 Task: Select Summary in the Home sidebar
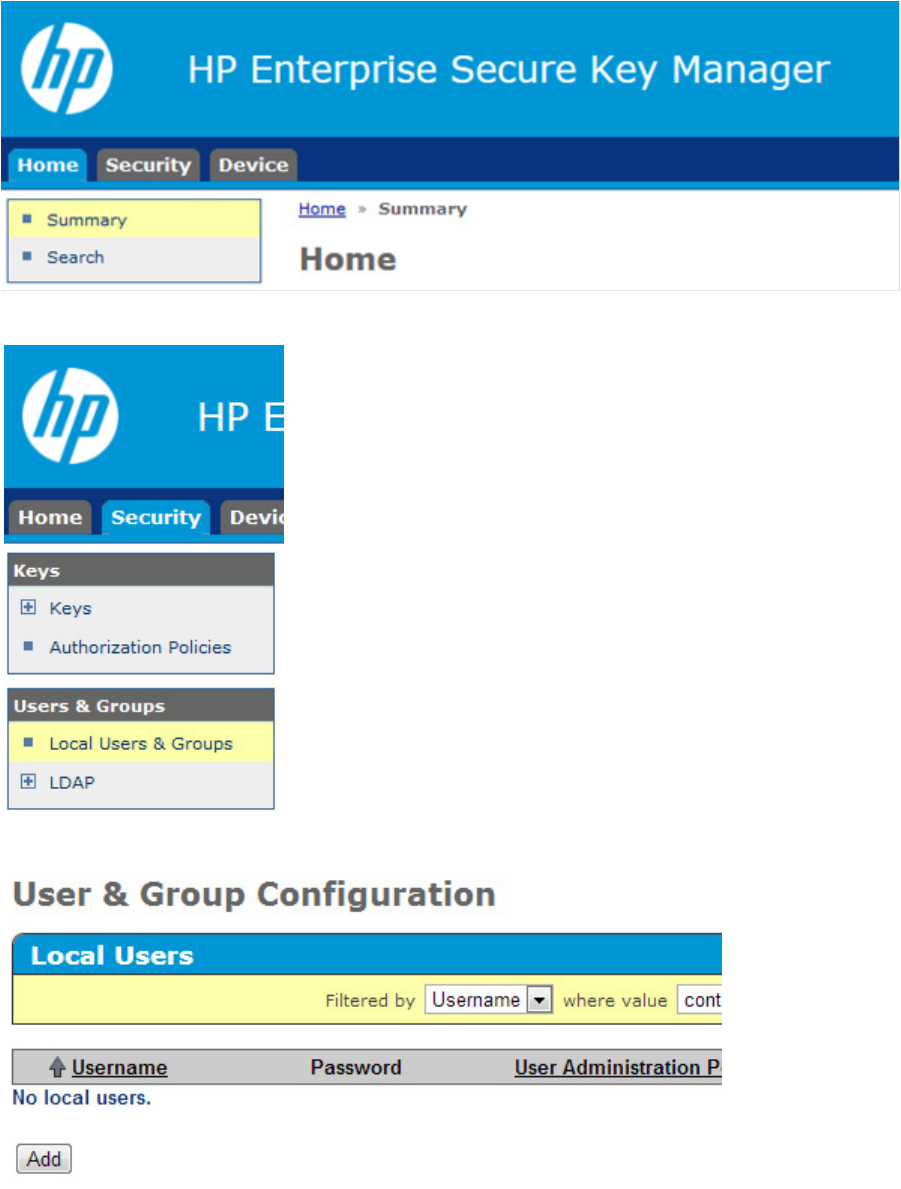(x=134, y=220)
